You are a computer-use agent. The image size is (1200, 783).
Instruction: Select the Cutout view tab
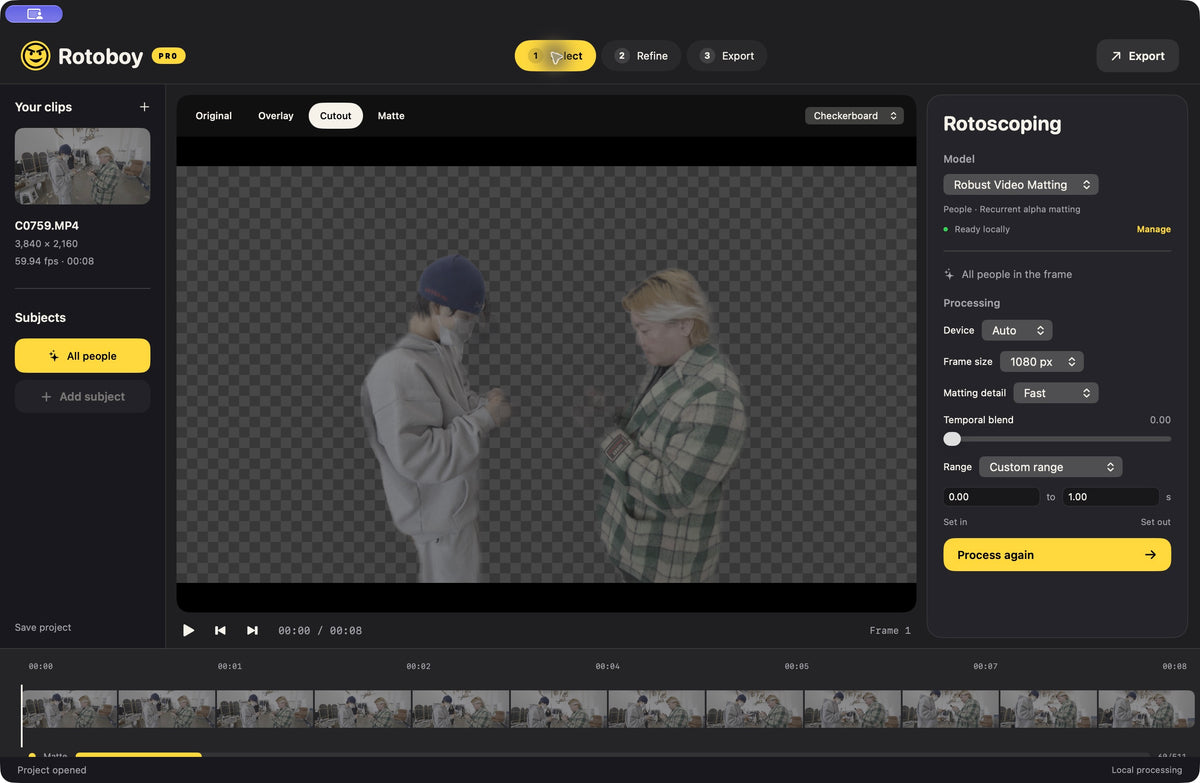(336, 116)
